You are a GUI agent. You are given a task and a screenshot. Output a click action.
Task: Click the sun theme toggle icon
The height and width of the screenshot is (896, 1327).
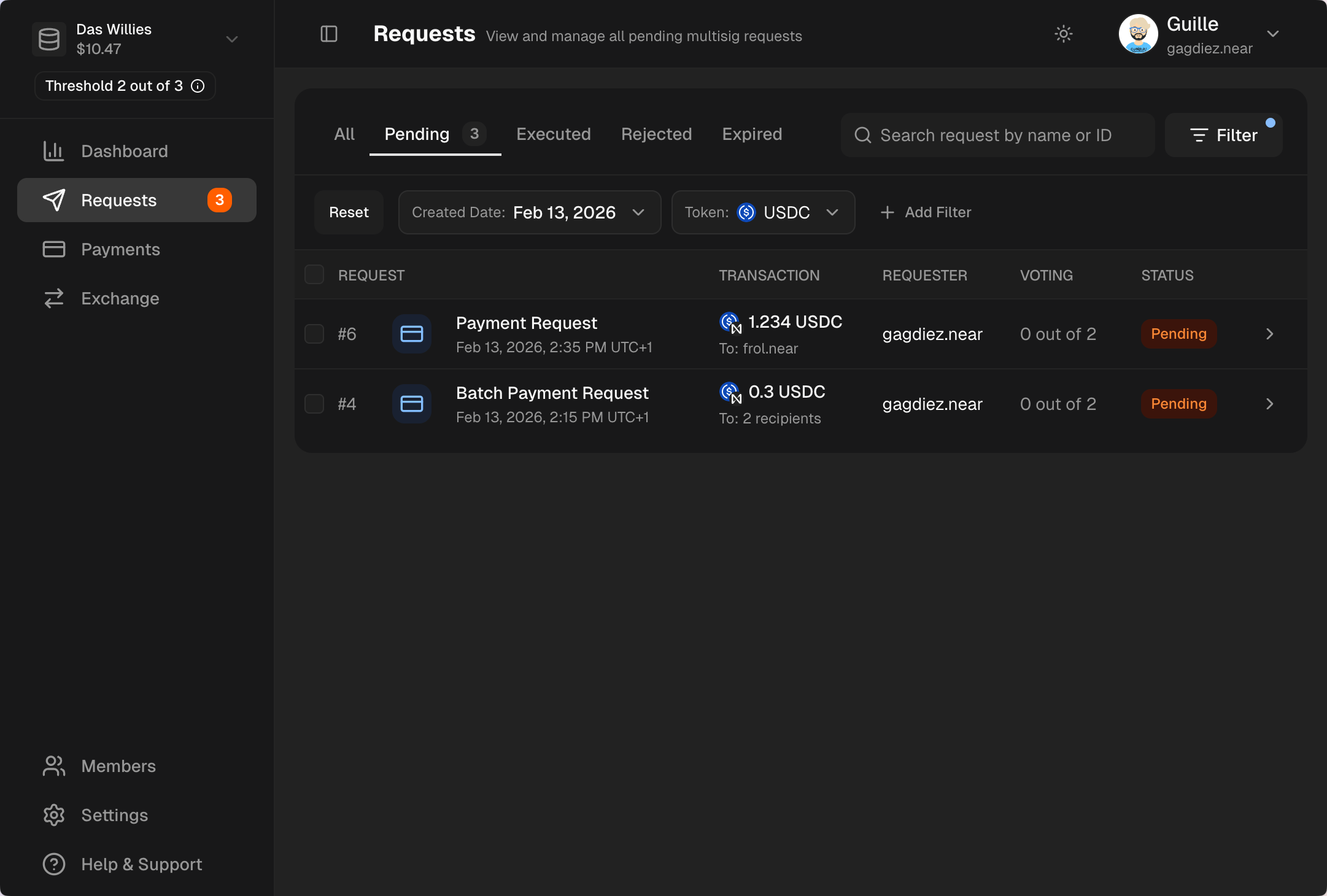pyautogui.click(x=1063, y=34)
